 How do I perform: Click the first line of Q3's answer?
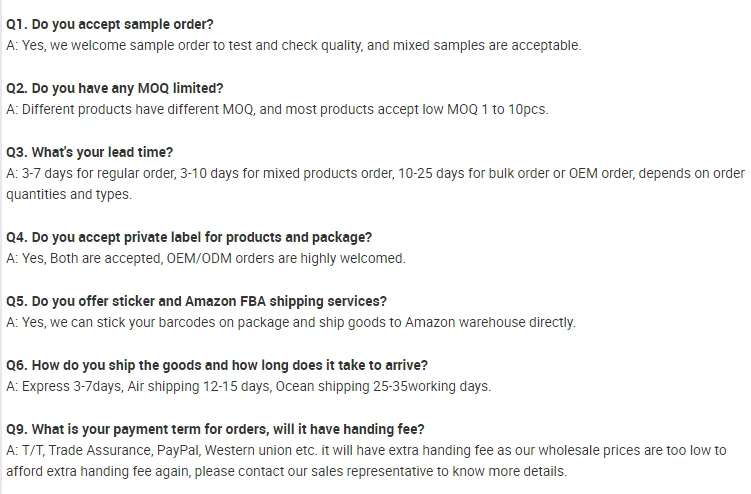[x=376, y=173]
